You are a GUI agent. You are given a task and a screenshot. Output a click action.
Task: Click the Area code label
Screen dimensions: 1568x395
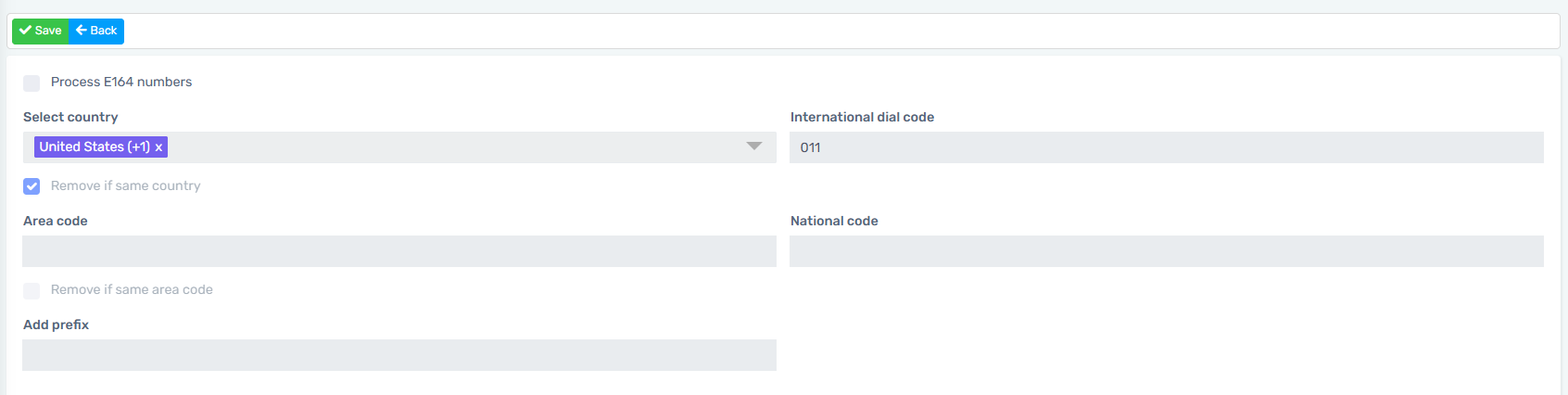[56, 221]
